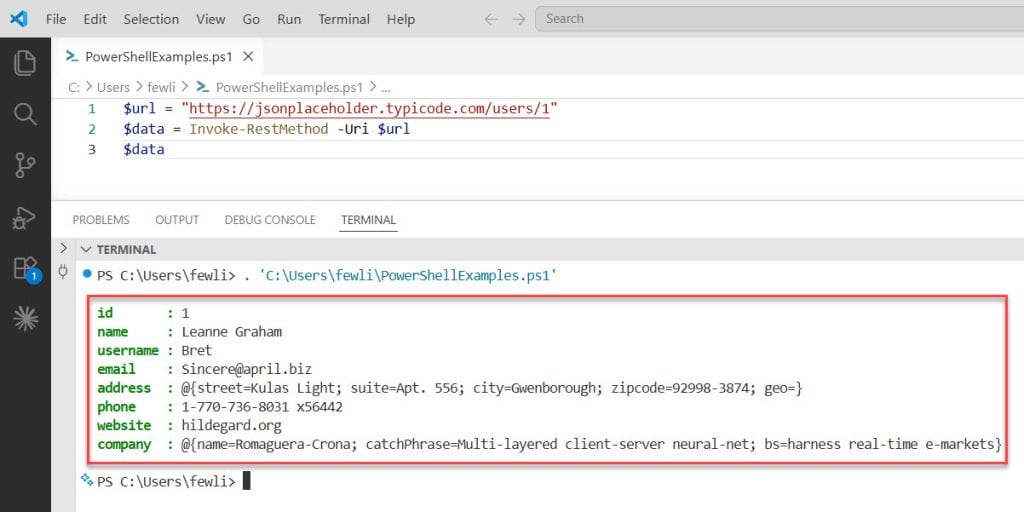Click the company output line

(549, 445)
